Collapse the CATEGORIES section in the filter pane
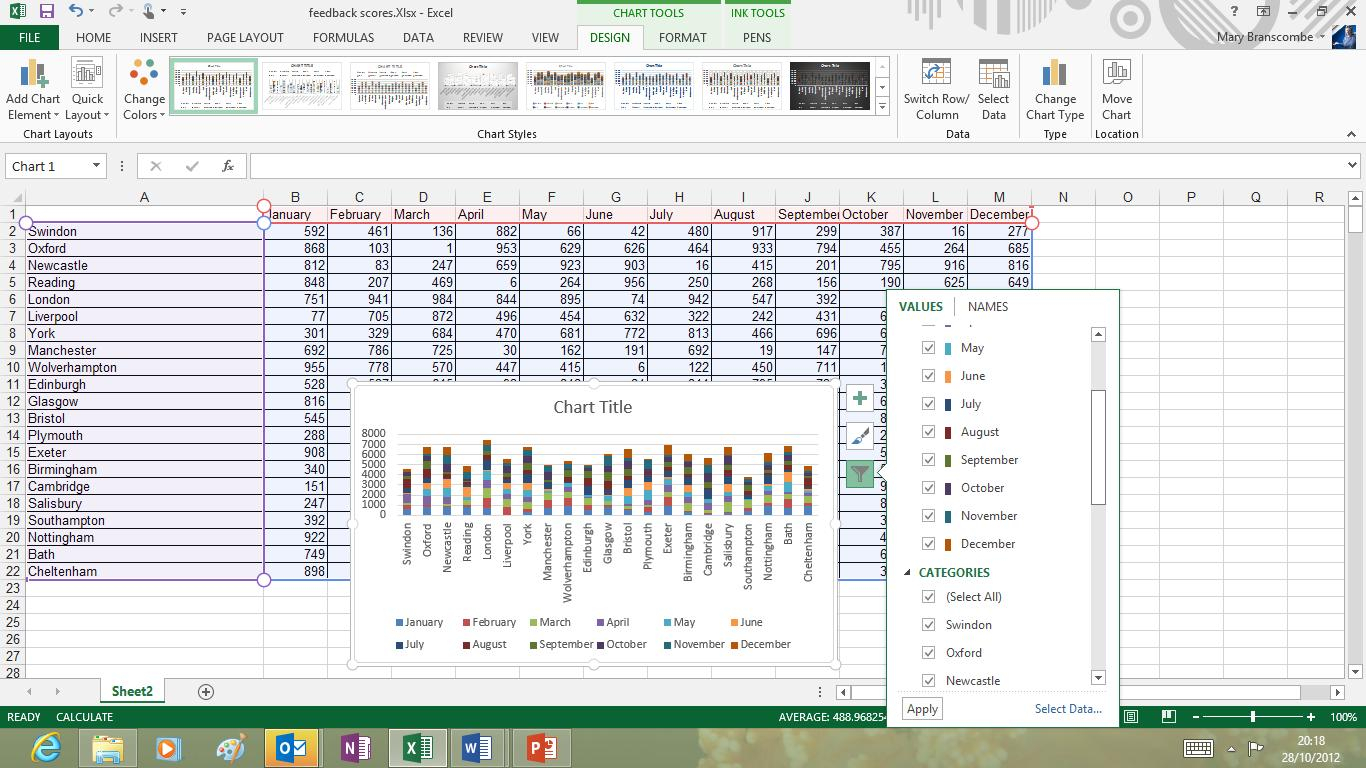Viewport: 1366px width, 768px height. pos(907,573)
